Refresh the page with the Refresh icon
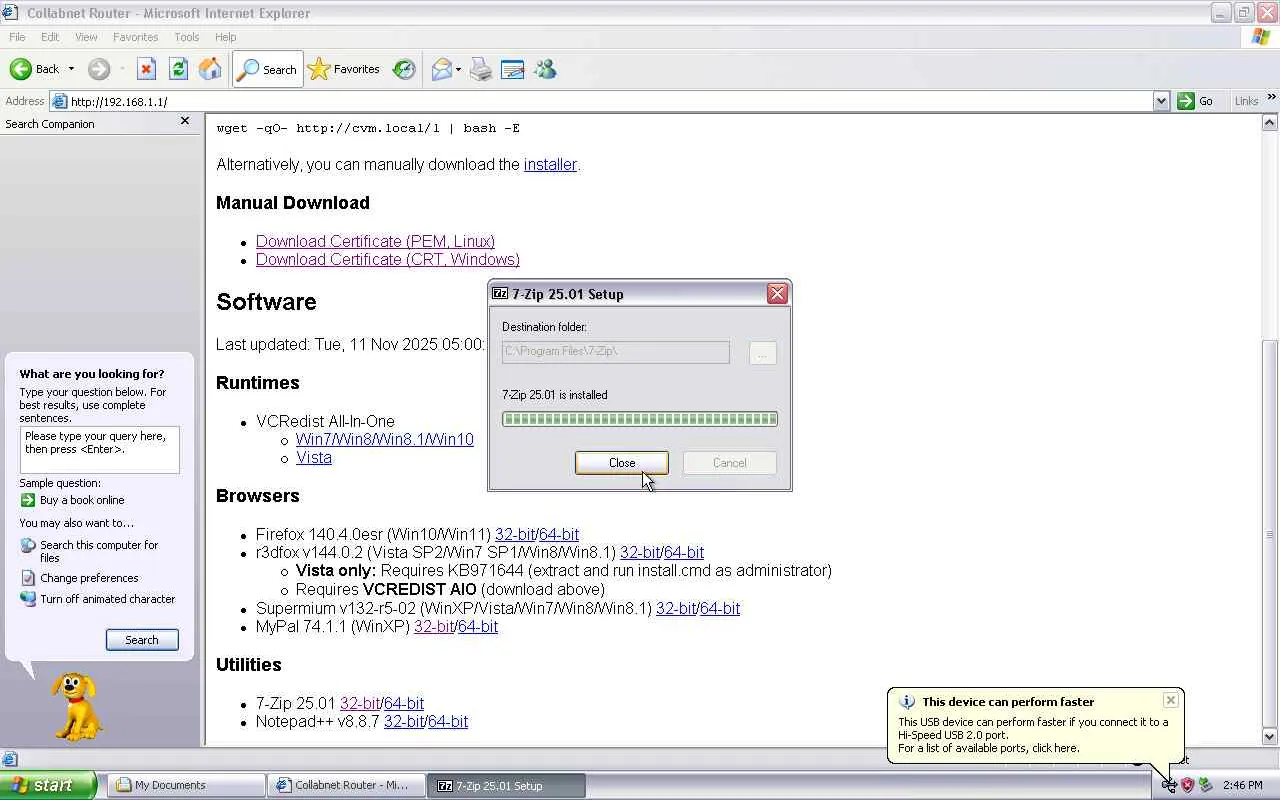The image size is (1280, 800). click(x=178, y=69)
